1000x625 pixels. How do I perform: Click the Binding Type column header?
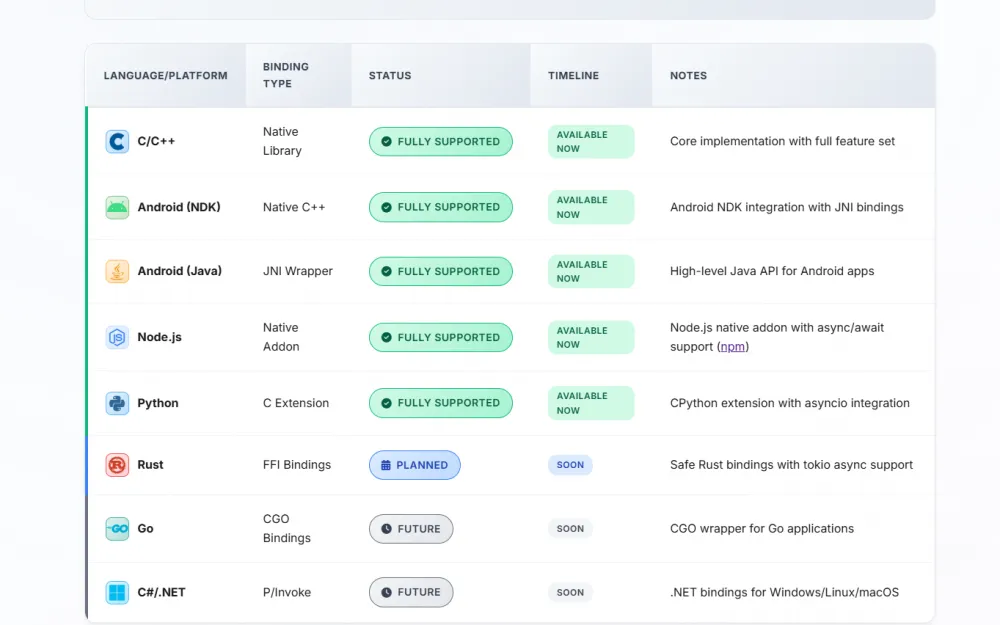[285, 75]
